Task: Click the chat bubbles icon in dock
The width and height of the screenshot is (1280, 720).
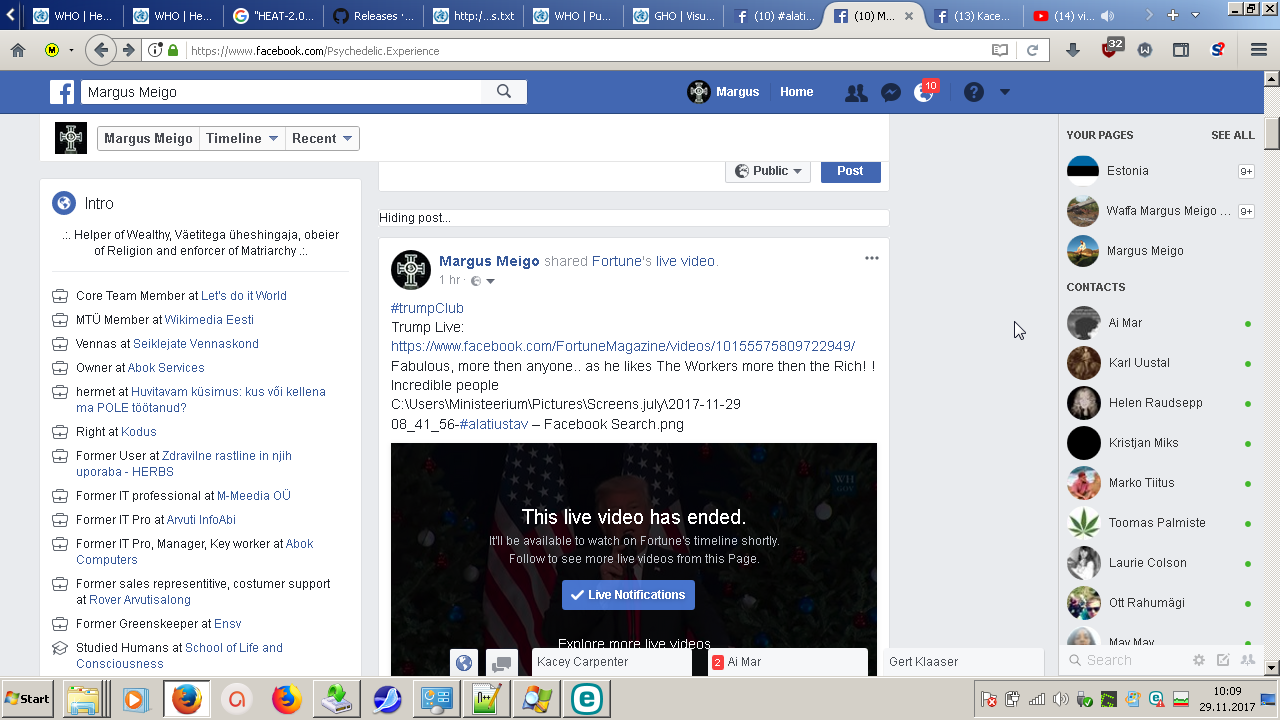Action: click(502, 662)
